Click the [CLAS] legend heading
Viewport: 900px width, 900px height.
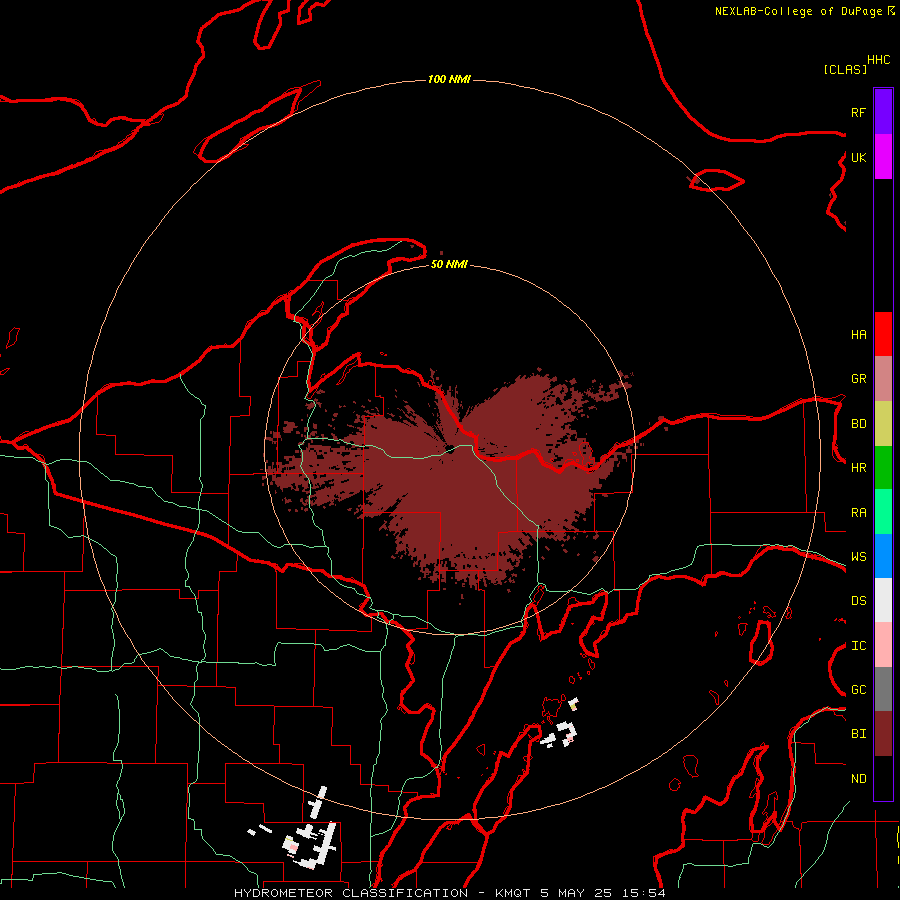coord(845,69)
